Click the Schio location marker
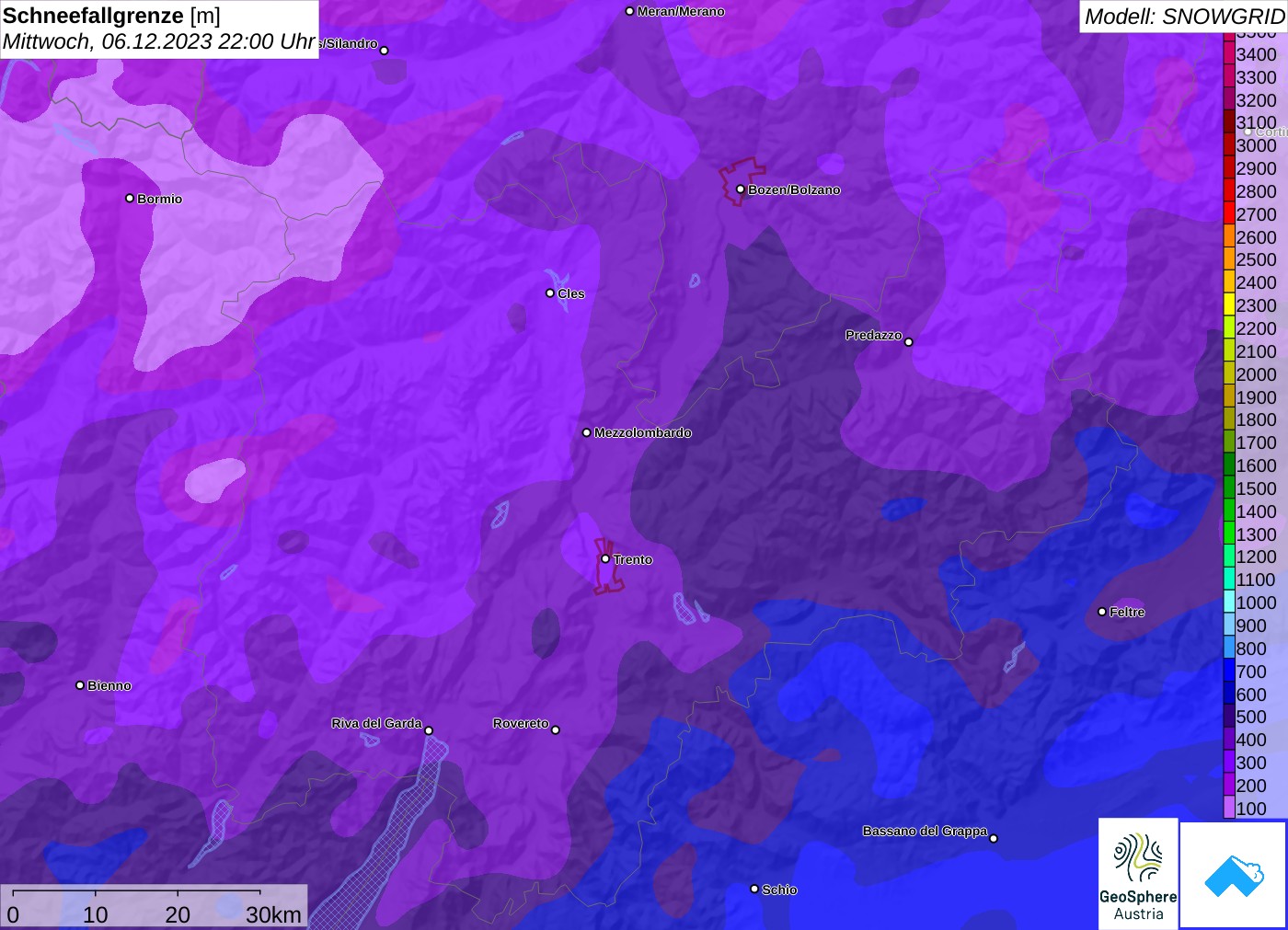The height and width of the screenshot is (930, 1288). (x=754, y=889)
